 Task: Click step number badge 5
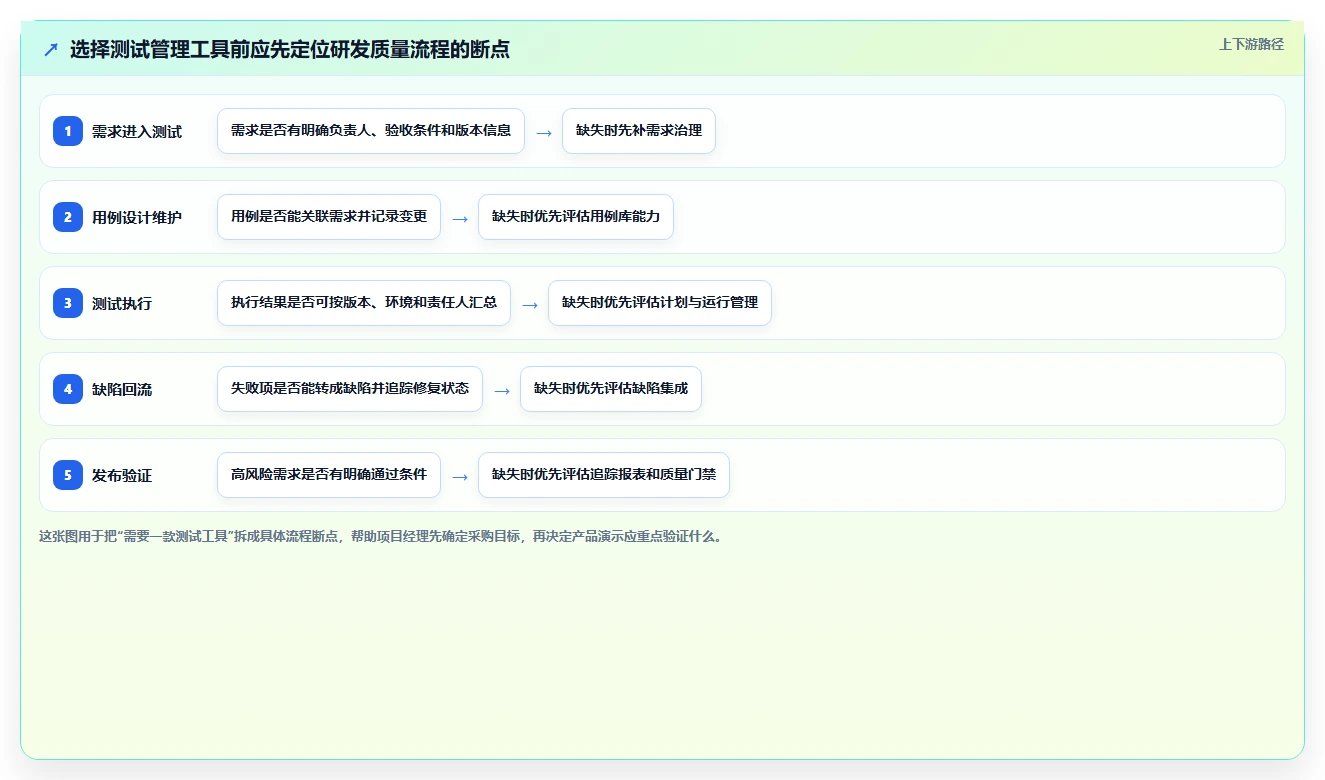[x=68, y=475]
